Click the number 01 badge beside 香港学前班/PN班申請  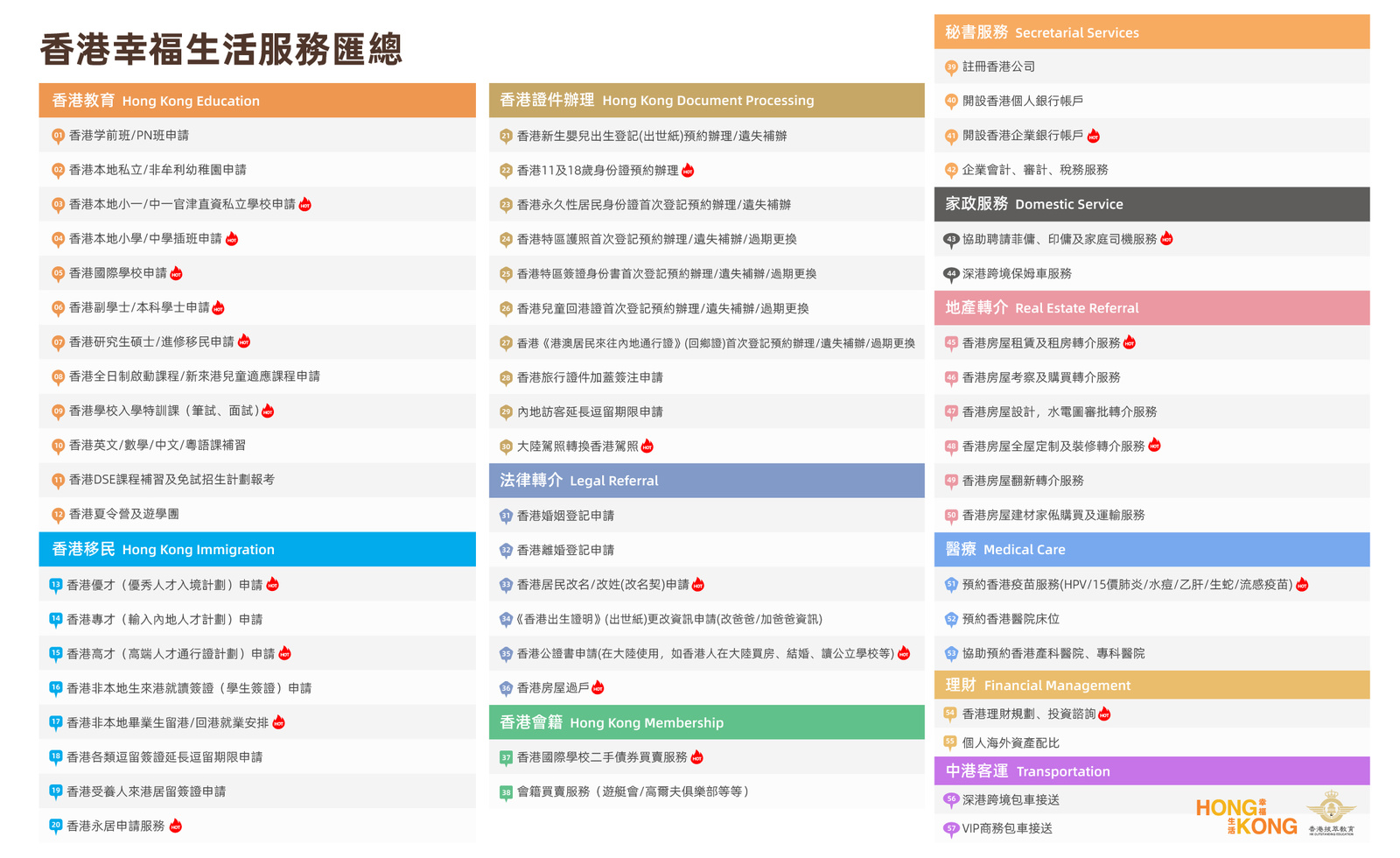[x=58, y=136]
